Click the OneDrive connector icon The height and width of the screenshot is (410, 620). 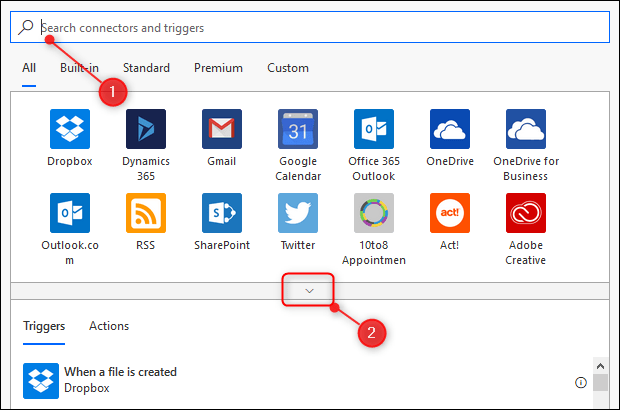[x=450, y=129]
